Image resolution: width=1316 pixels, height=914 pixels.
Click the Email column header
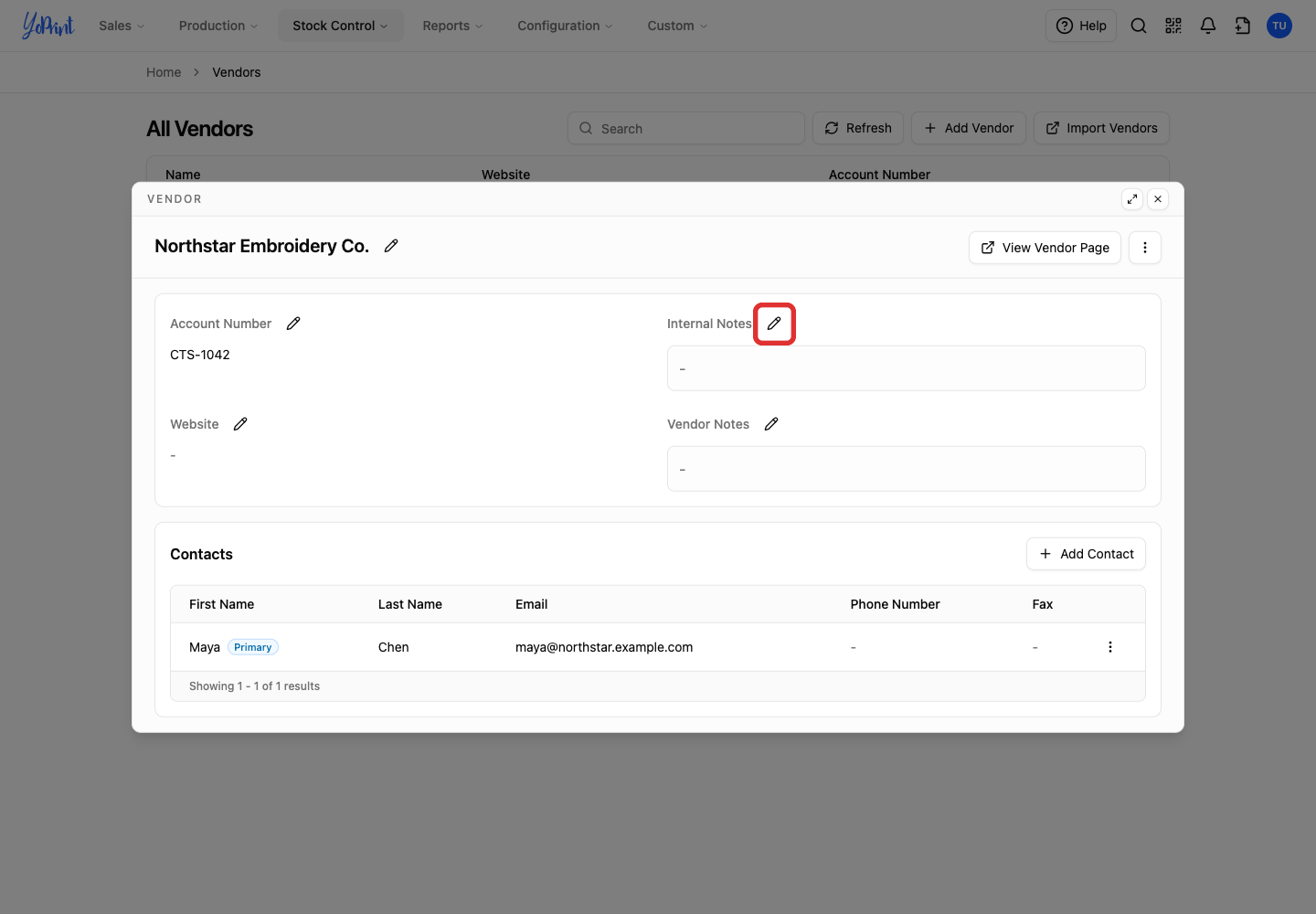click(x=532, y=604)
